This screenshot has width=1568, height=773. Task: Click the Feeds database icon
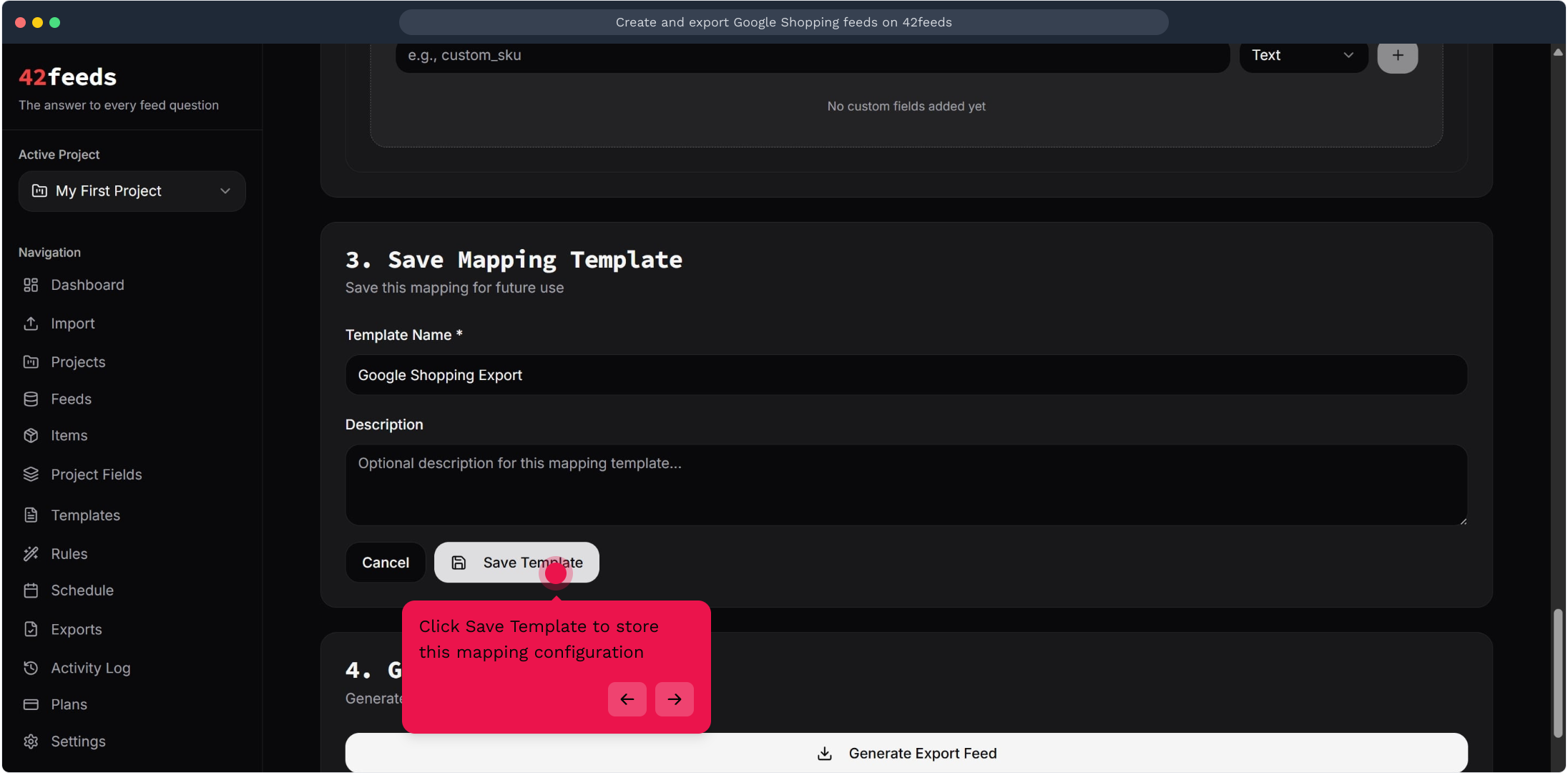coord(31,399)
